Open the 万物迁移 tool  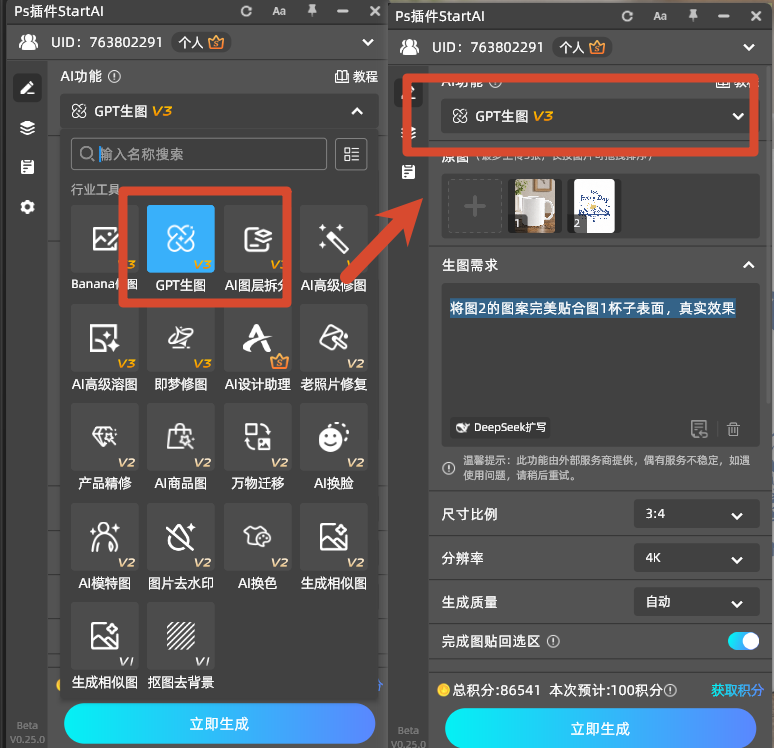pyautogui.click(x=257, y=437)
